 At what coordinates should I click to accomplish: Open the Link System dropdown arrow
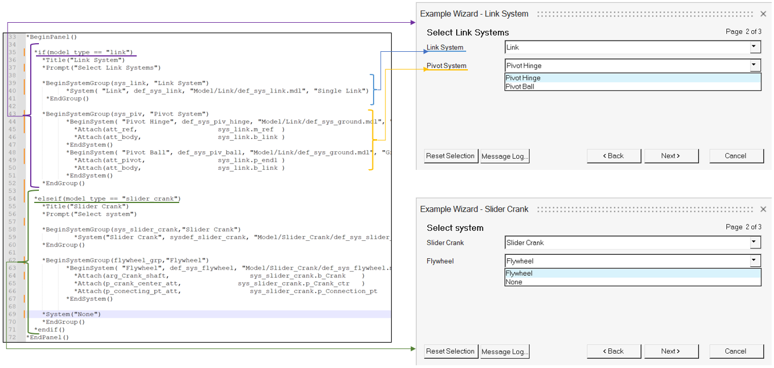(754, 47)
